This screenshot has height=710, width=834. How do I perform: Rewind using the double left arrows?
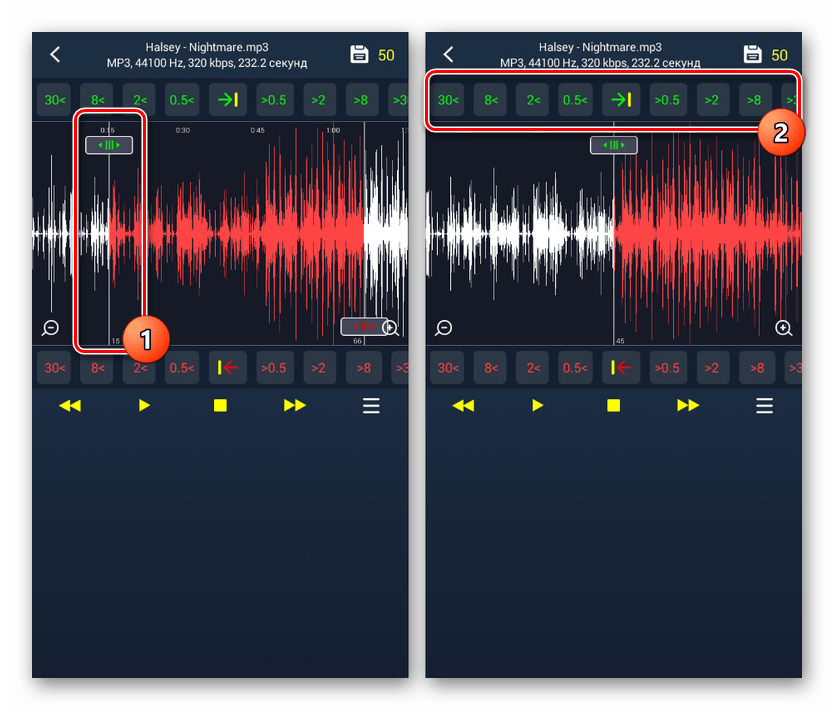tap(70, 405)
